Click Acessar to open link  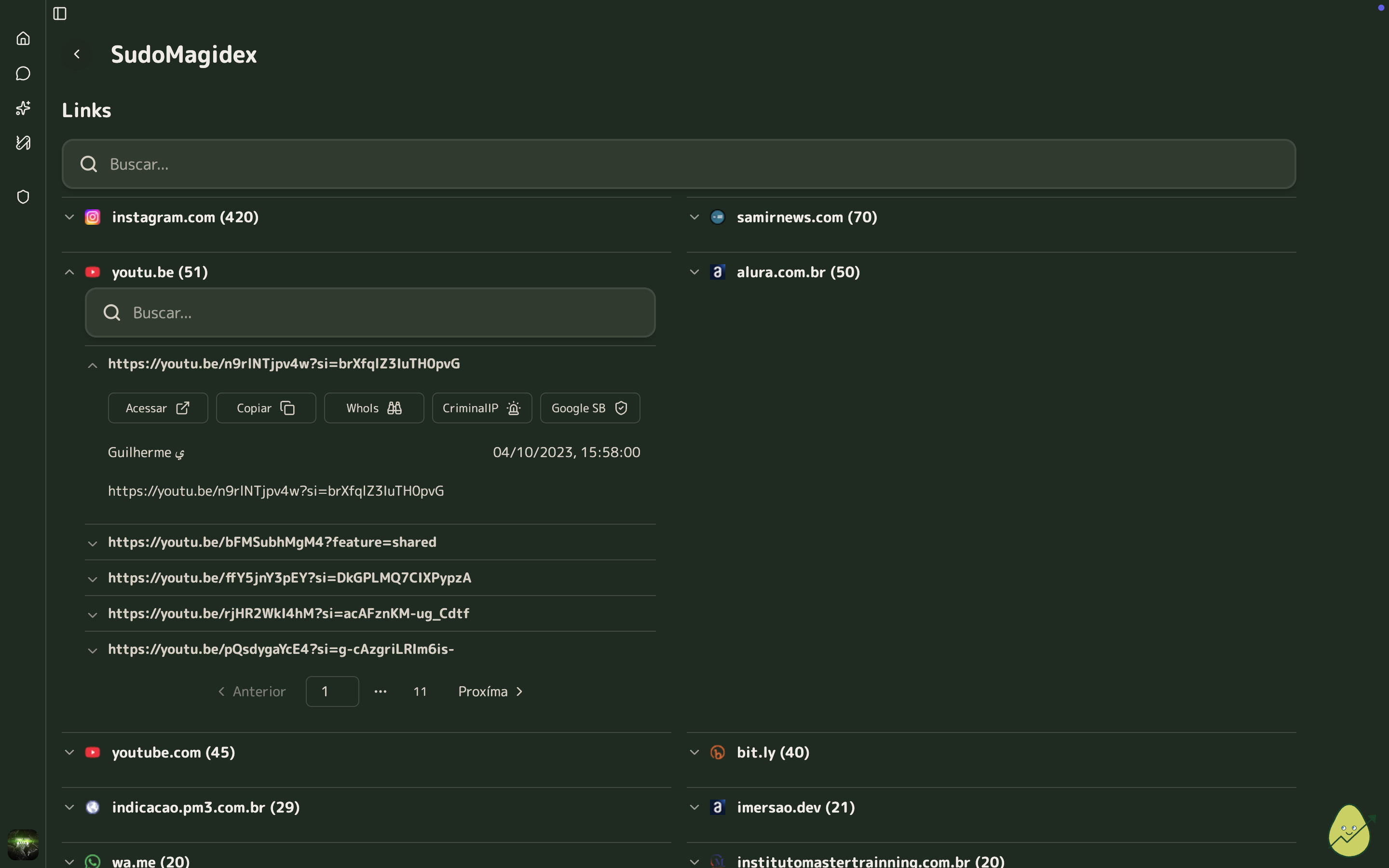pyautogui.click(x=158, y=408)
